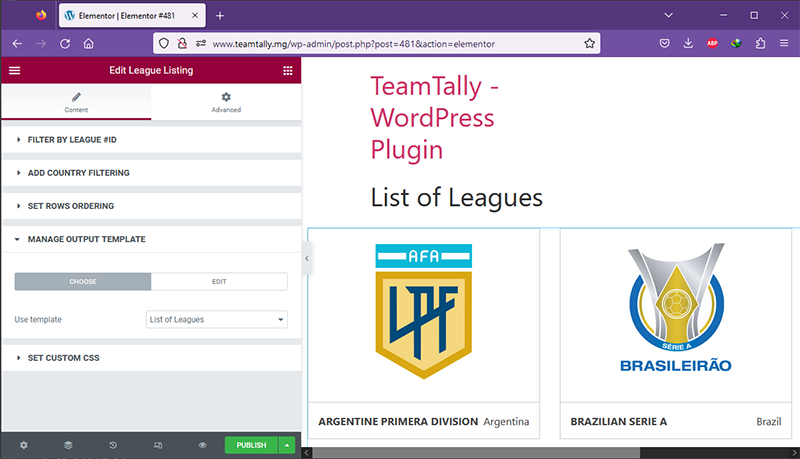The image size is (800, 459).
Task: Click the List of Leagues heading
Action: (x=457, y=197)
